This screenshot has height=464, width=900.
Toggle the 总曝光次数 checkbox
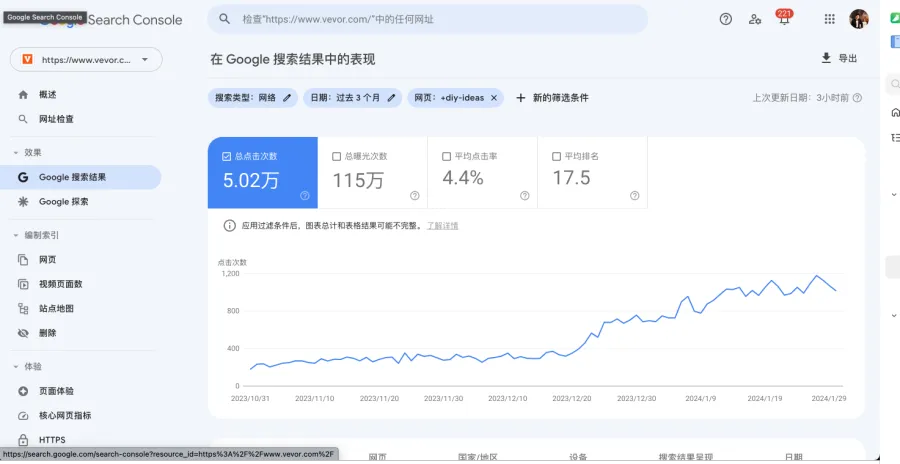coord(337,156)
